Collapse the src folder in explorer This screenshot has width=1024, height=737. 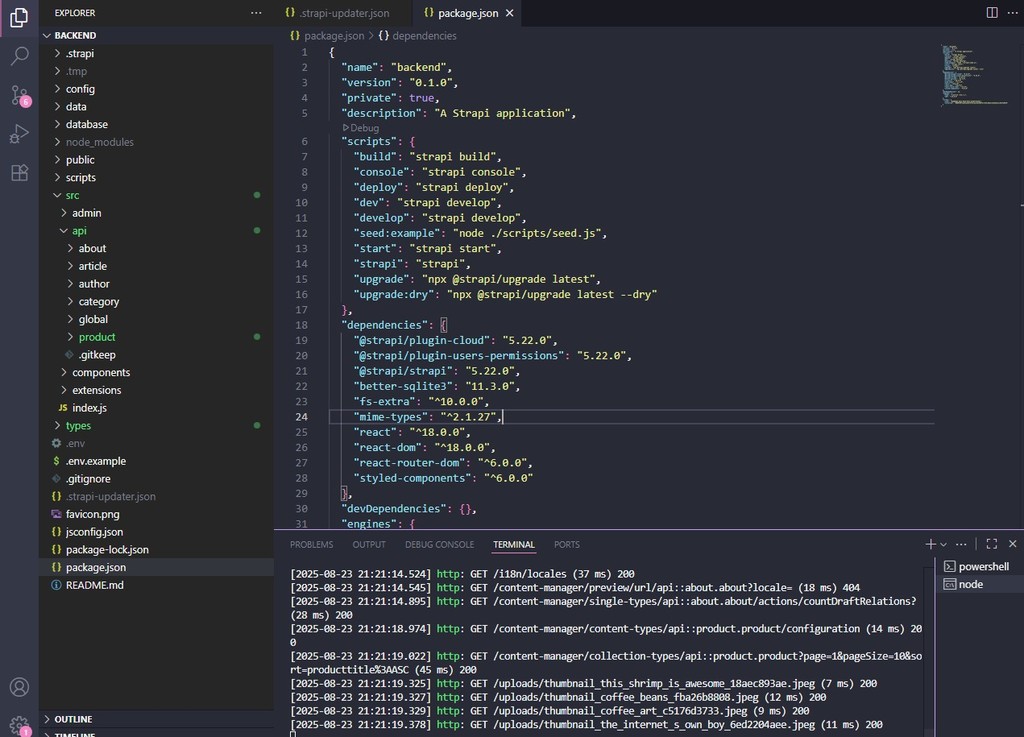click(72, 195)
